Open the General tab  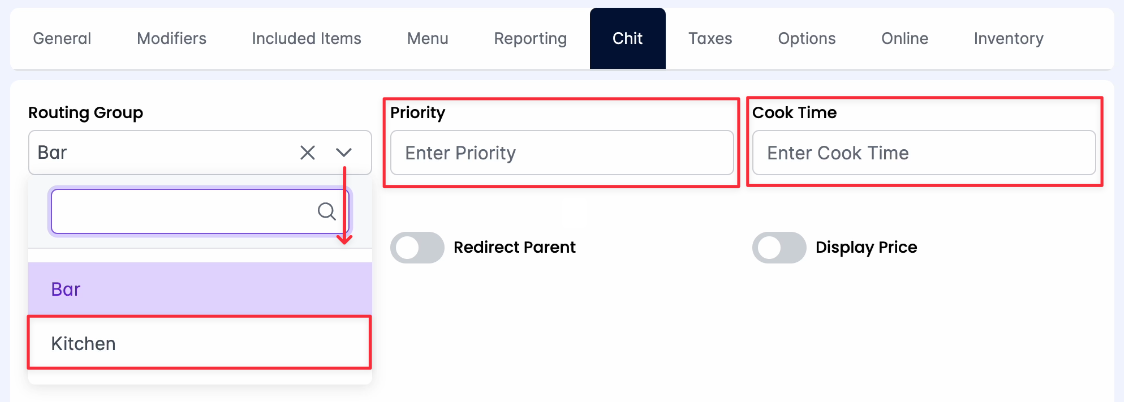point(62,39)
